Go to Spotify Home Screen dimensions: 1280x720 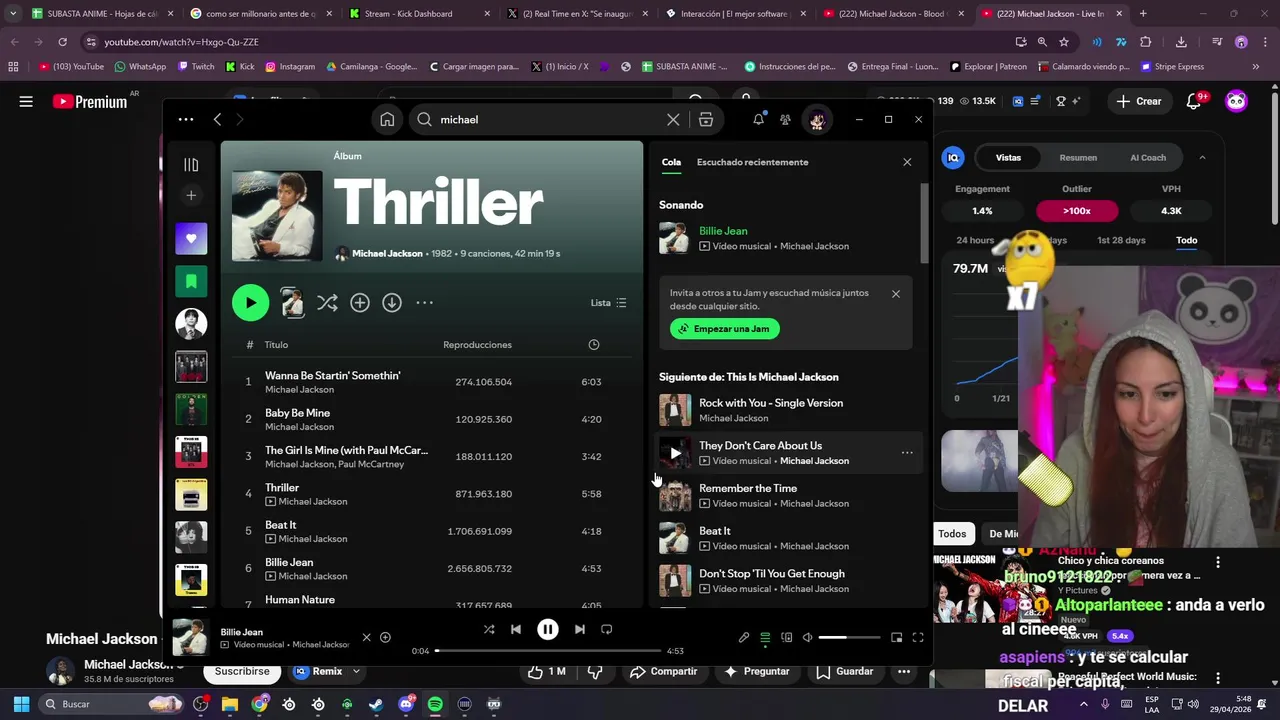click(x=387, y=119)
